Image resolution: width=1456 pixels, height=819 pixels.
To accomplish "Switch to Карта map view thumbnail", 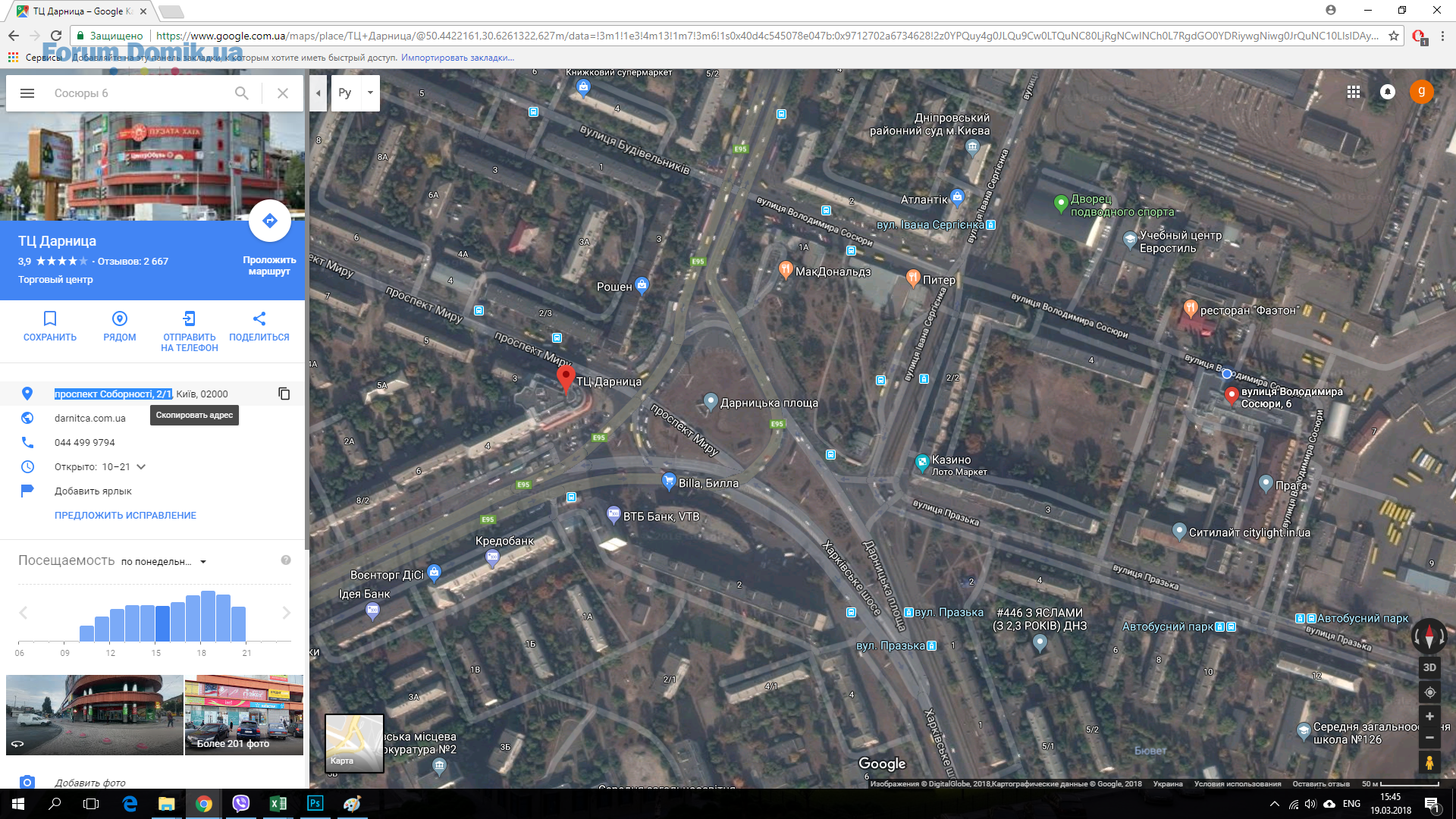I will (354, 743).
